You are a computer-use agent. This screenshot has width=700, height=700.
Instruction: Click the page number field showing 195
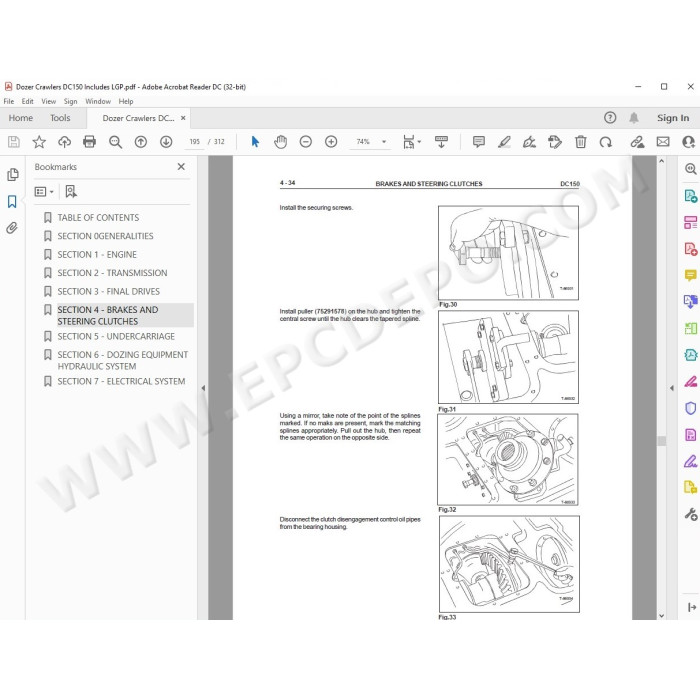click(x=194, y=142)
